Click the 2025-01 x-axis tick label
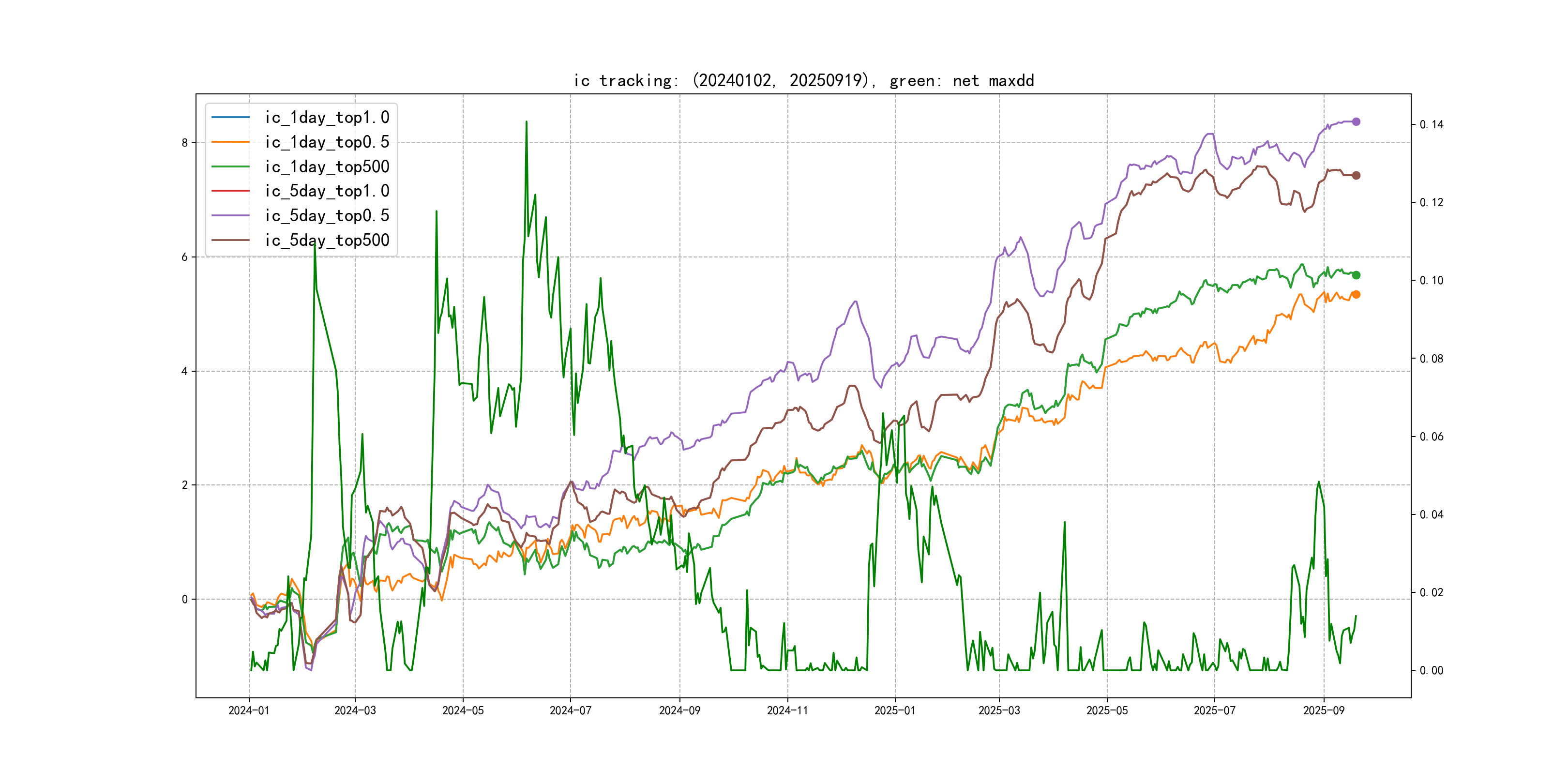 click(x=894, y=710)
